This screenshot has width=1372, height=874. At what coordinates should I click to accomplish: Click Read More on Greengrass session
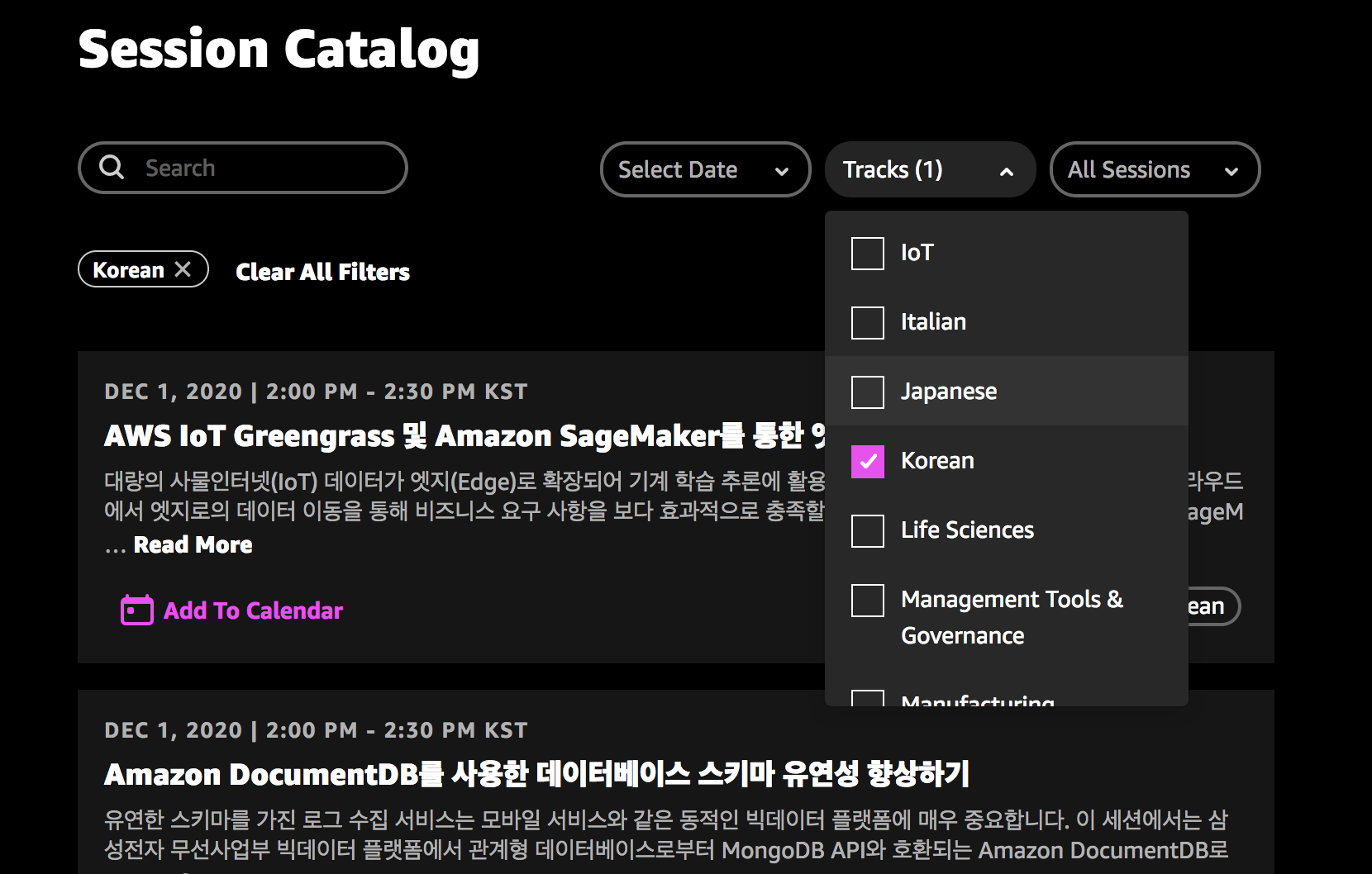pos(193,544)
